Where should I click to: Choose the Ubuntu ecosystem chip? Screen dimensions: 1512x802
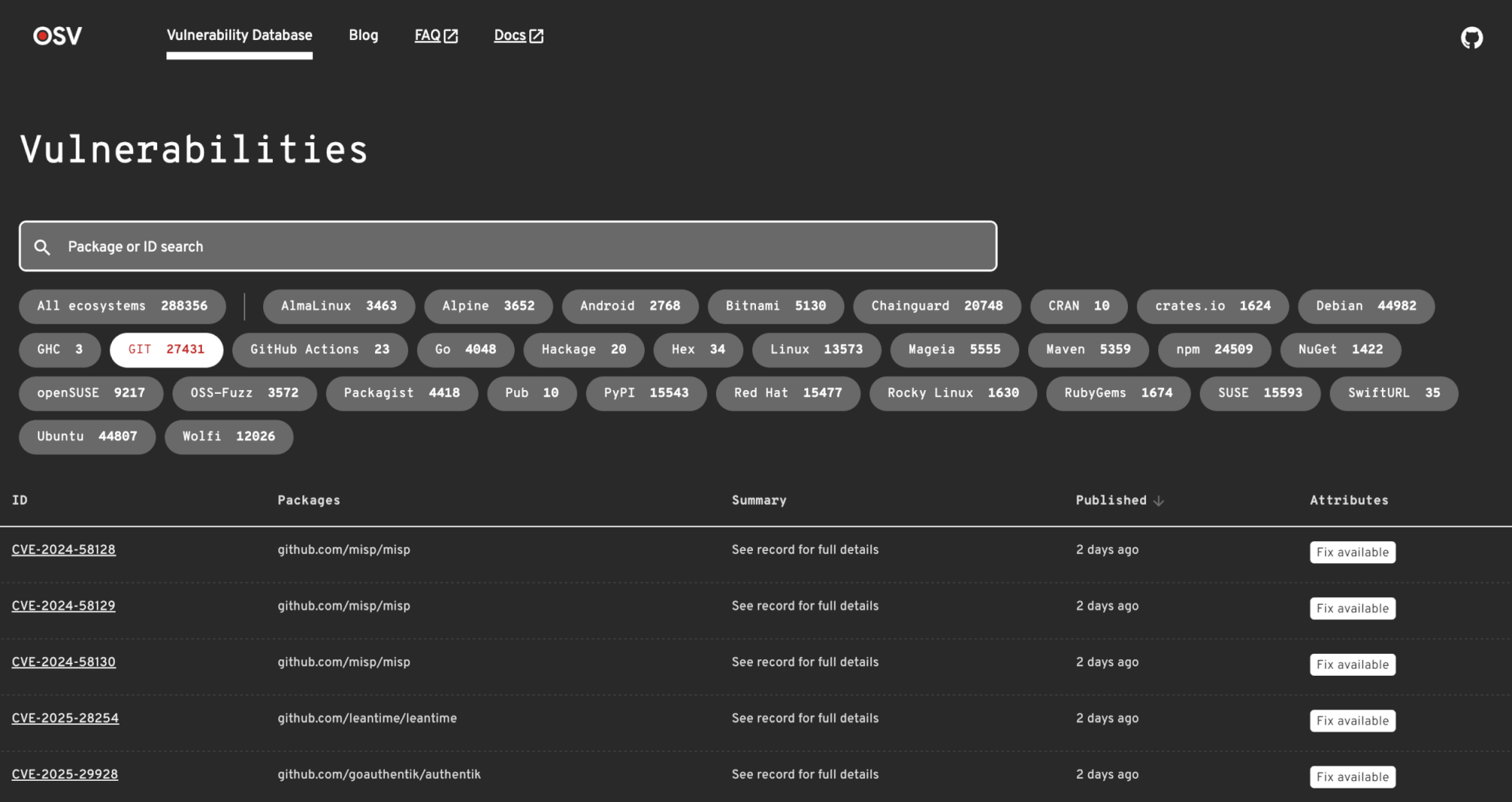coord(87,437)
